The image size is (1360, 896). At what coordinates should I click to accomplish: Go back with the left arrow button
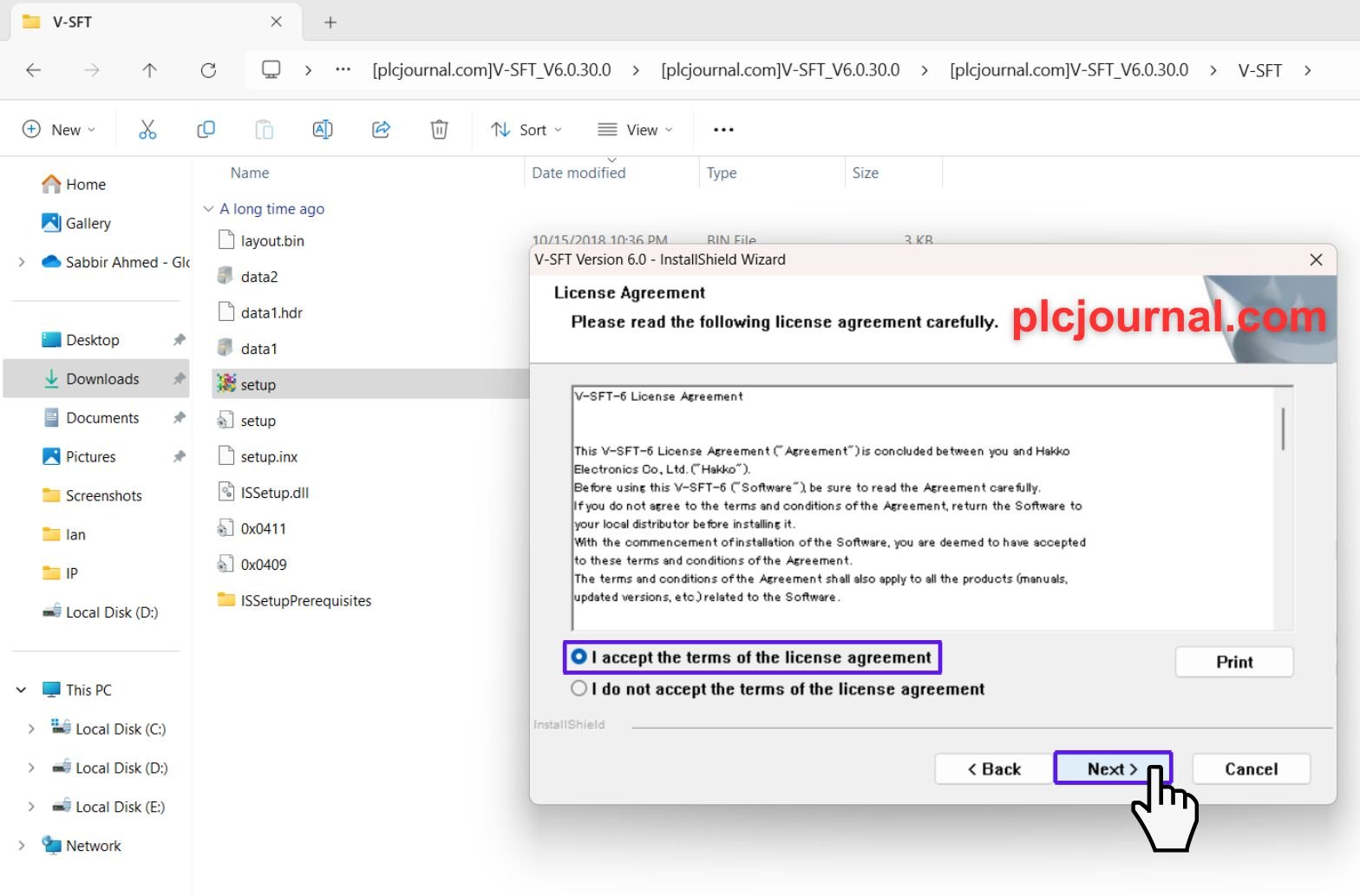click(x=34, y=70)
